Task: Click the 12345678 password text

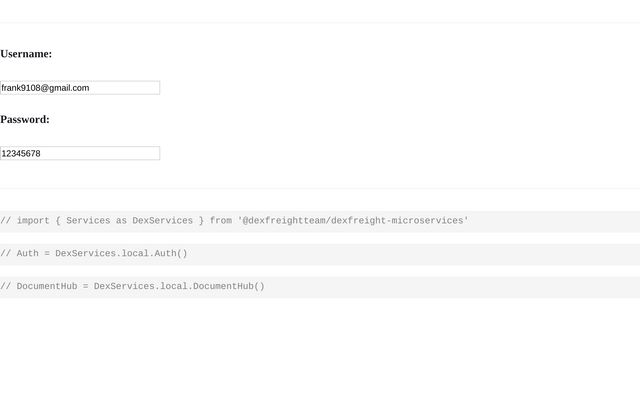Action: coord(21,153)
